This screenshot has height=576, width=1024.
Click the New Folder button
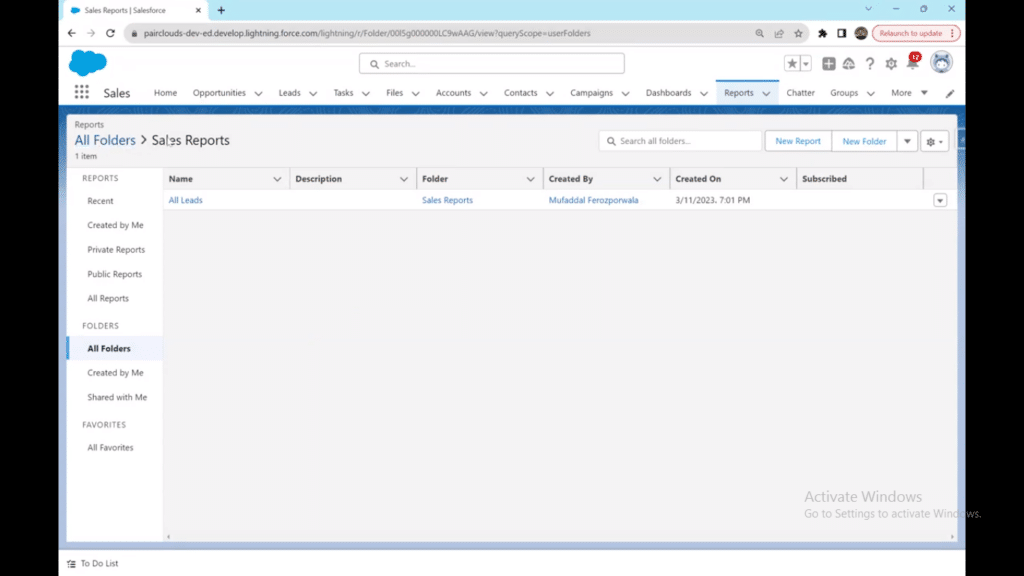pyautogui.click(x=864, y=141)
